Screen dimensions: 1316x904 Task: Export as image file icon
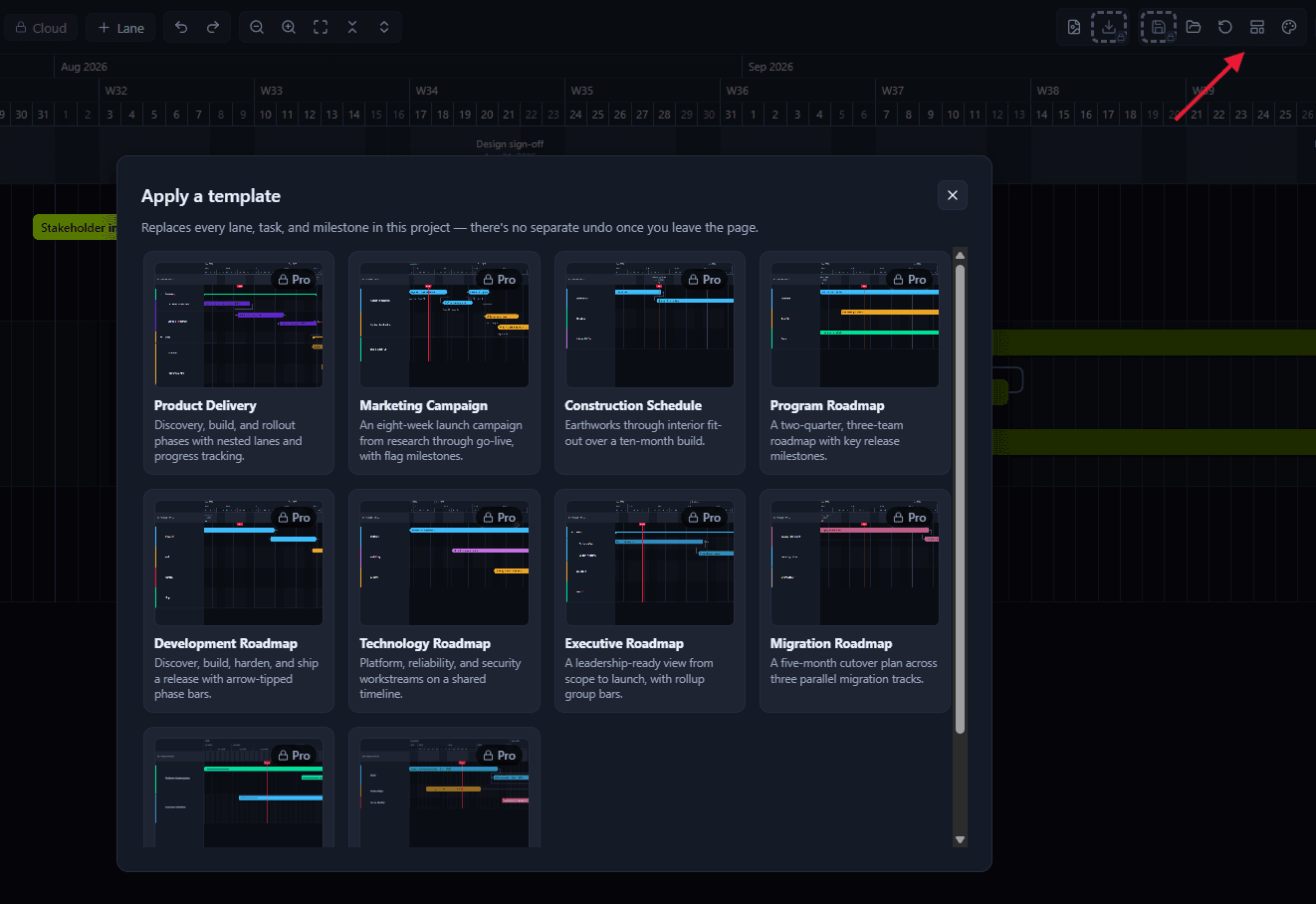tap(1074, 28)
